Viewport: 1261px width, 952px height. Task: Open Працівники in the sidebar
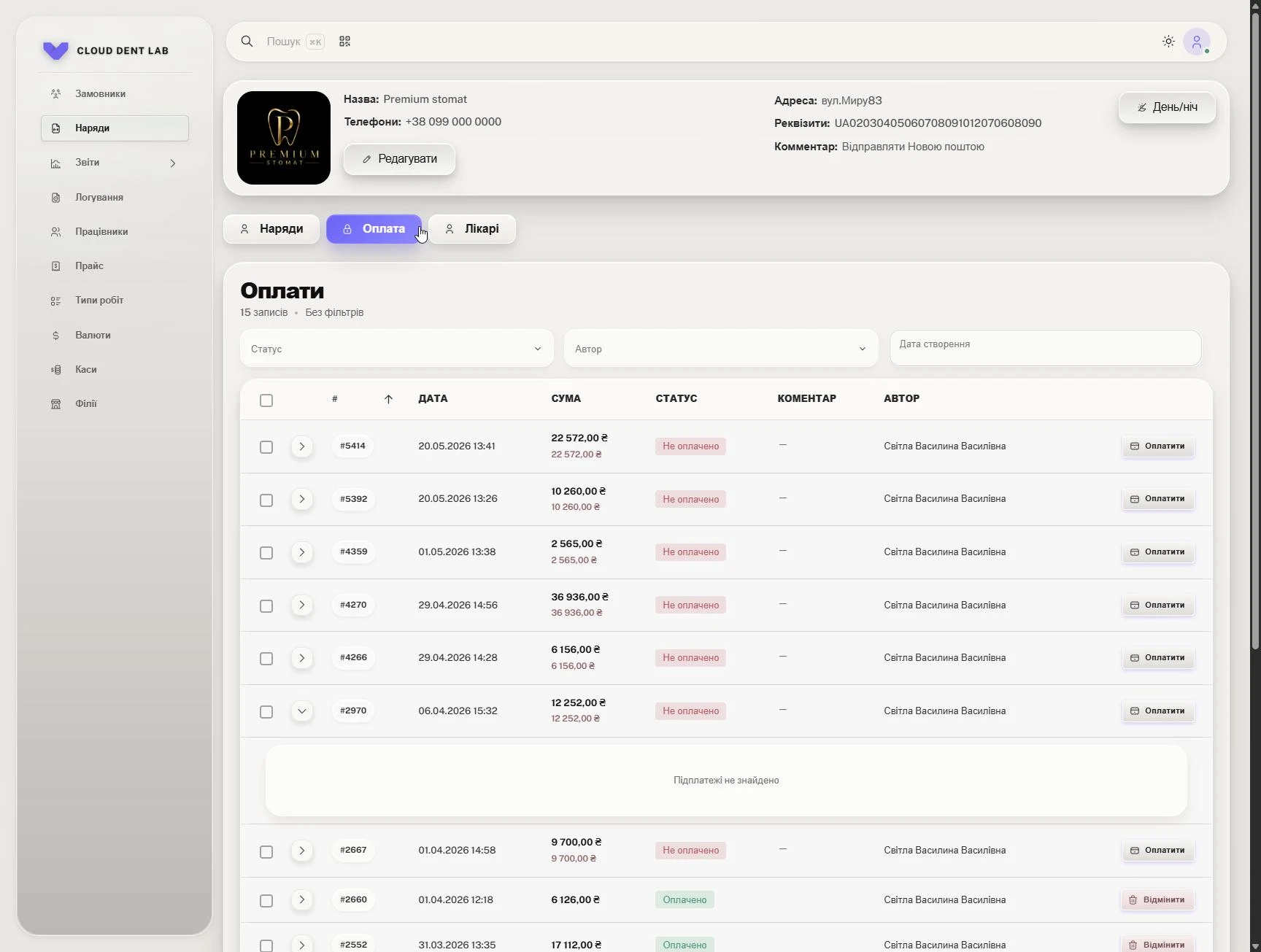[x=115, y=232]
